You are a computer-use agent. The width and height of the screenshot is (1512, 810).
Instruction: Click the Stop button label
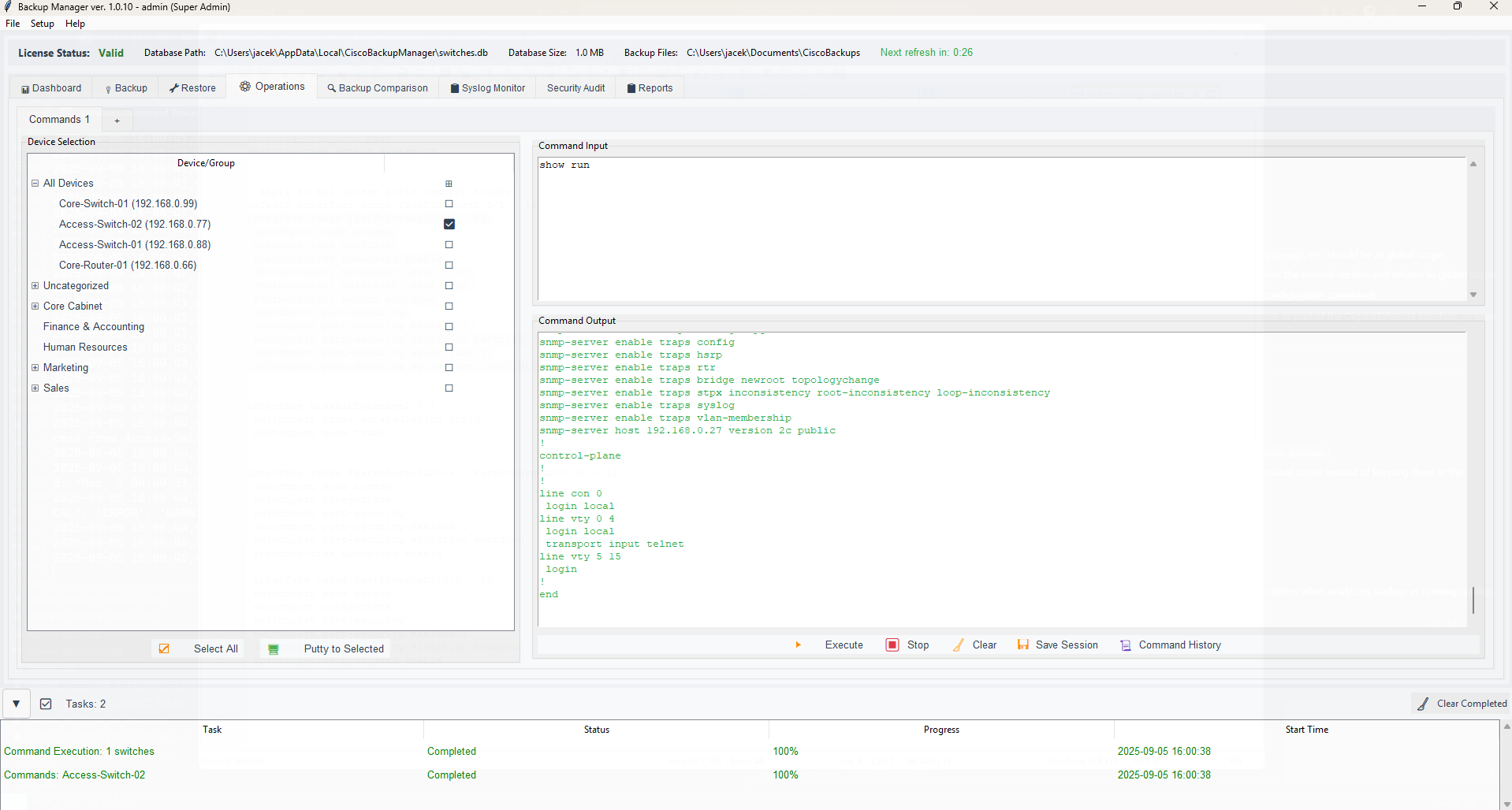click(x=918, y=645)
